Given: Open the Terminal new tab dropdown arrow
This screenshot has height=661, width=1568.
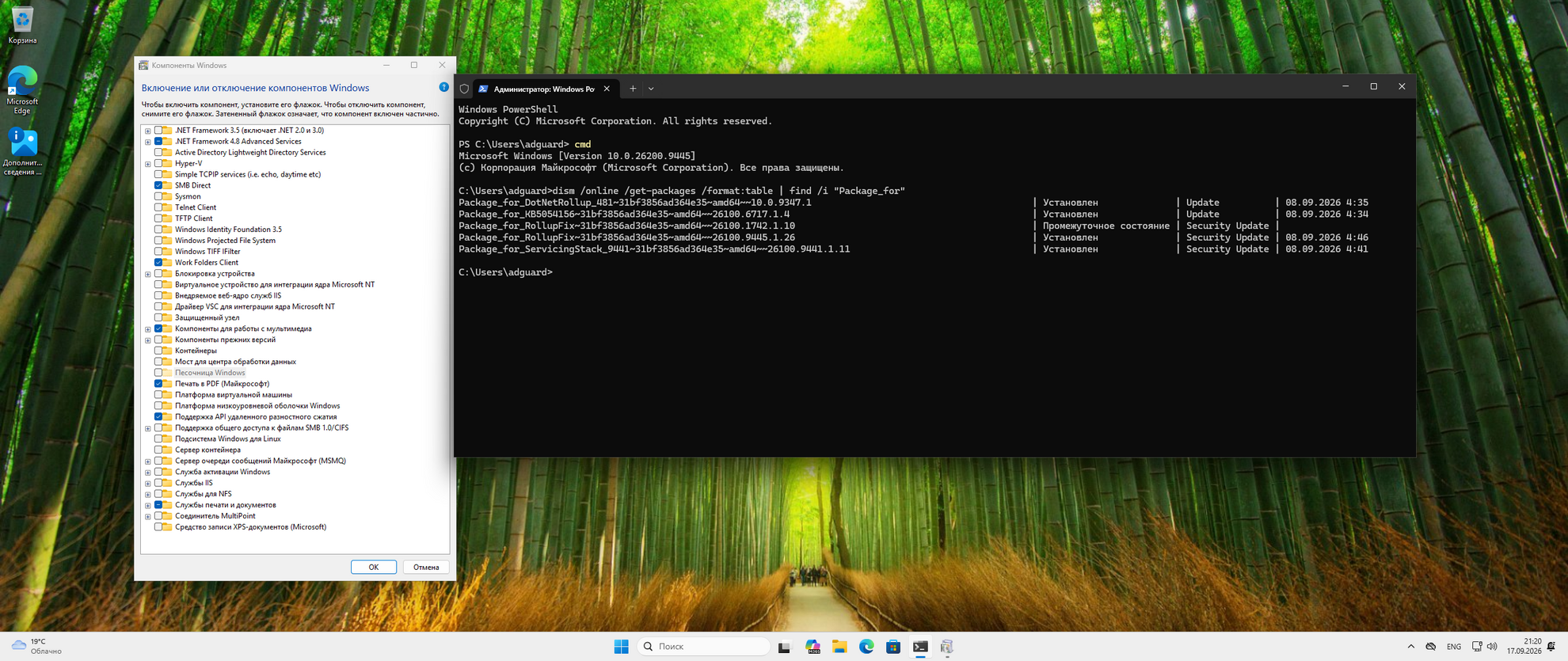Looking at the screenshot, I should click(651, 89).
